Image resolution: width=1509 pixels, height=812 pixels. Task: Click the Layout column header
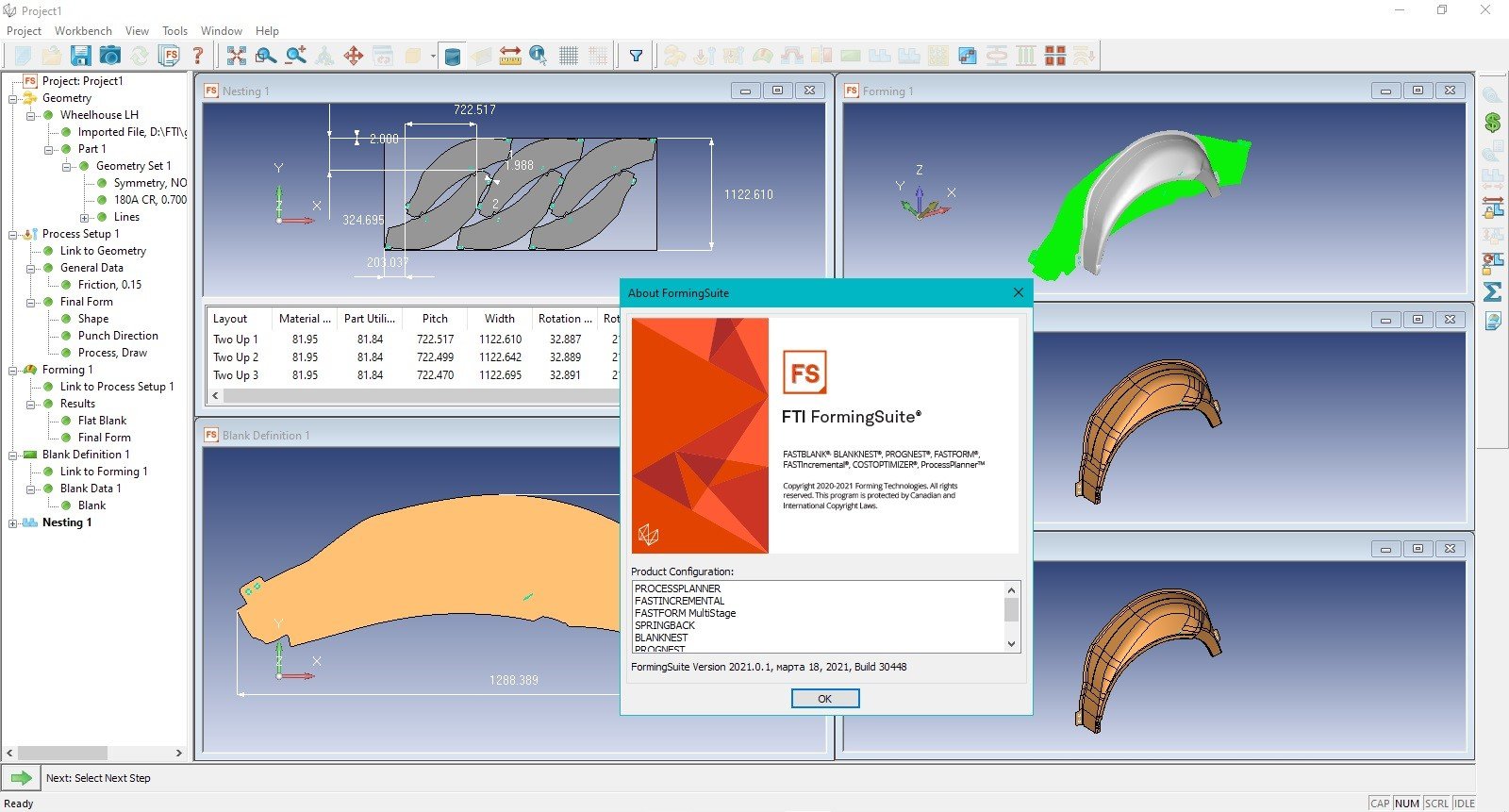pos(240,319)
